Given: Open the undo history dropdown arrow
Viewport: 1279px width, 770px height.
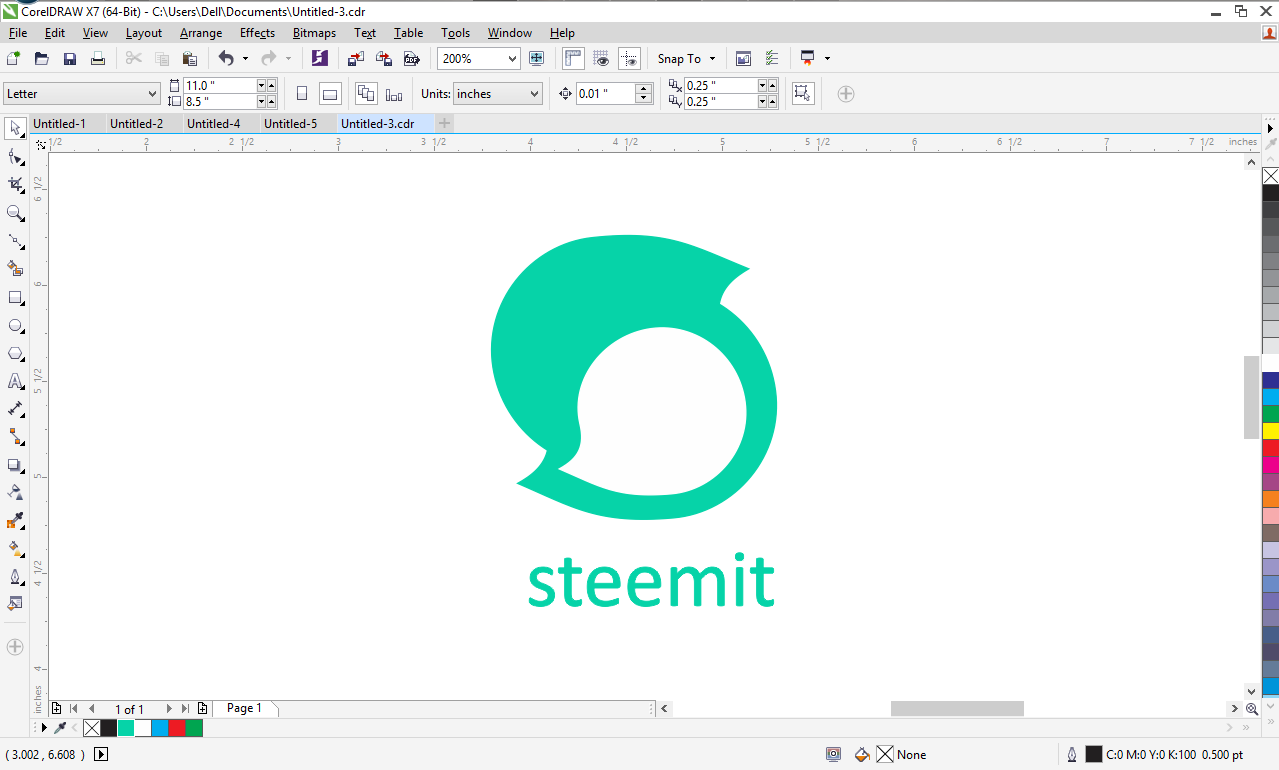Looking at the screenshot, I should pos(245,59).
